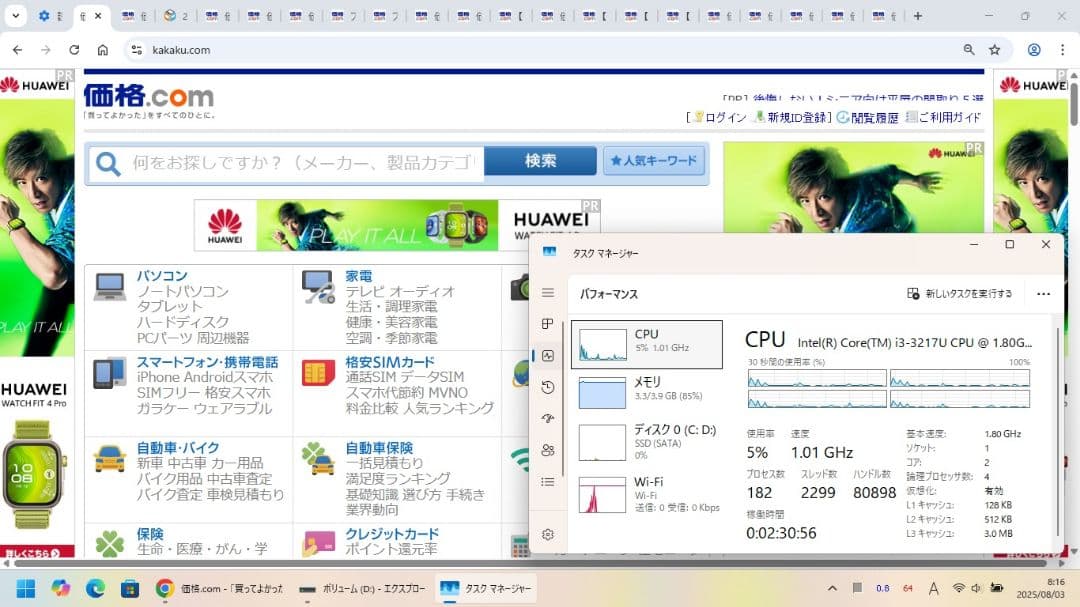This screenshot has width=1080, height=607.
Task: Click 新しいタスクを実行する button in Task Manager
Action: pos(959,294)
